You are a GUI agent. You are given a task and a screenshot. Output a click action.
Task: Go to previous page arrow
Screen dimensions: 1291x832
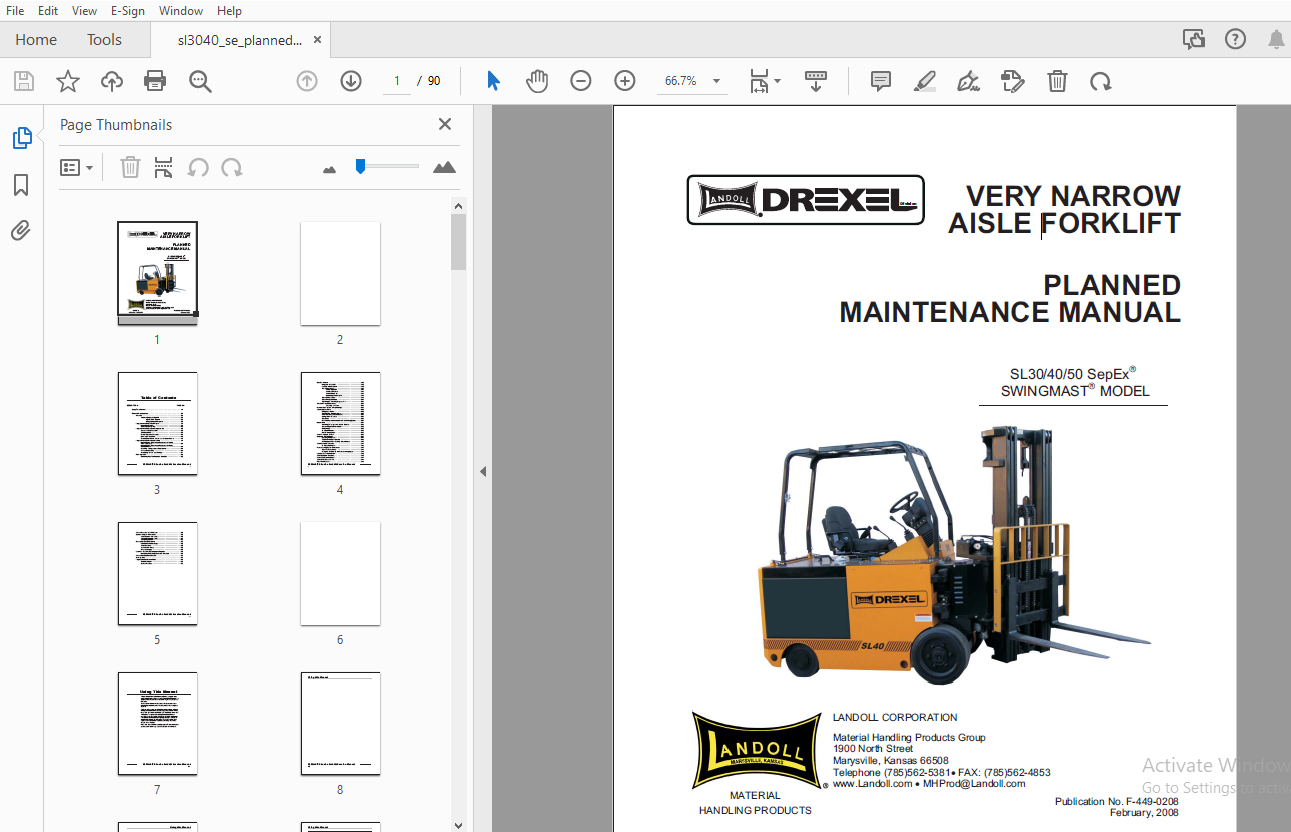click(307, 81)
